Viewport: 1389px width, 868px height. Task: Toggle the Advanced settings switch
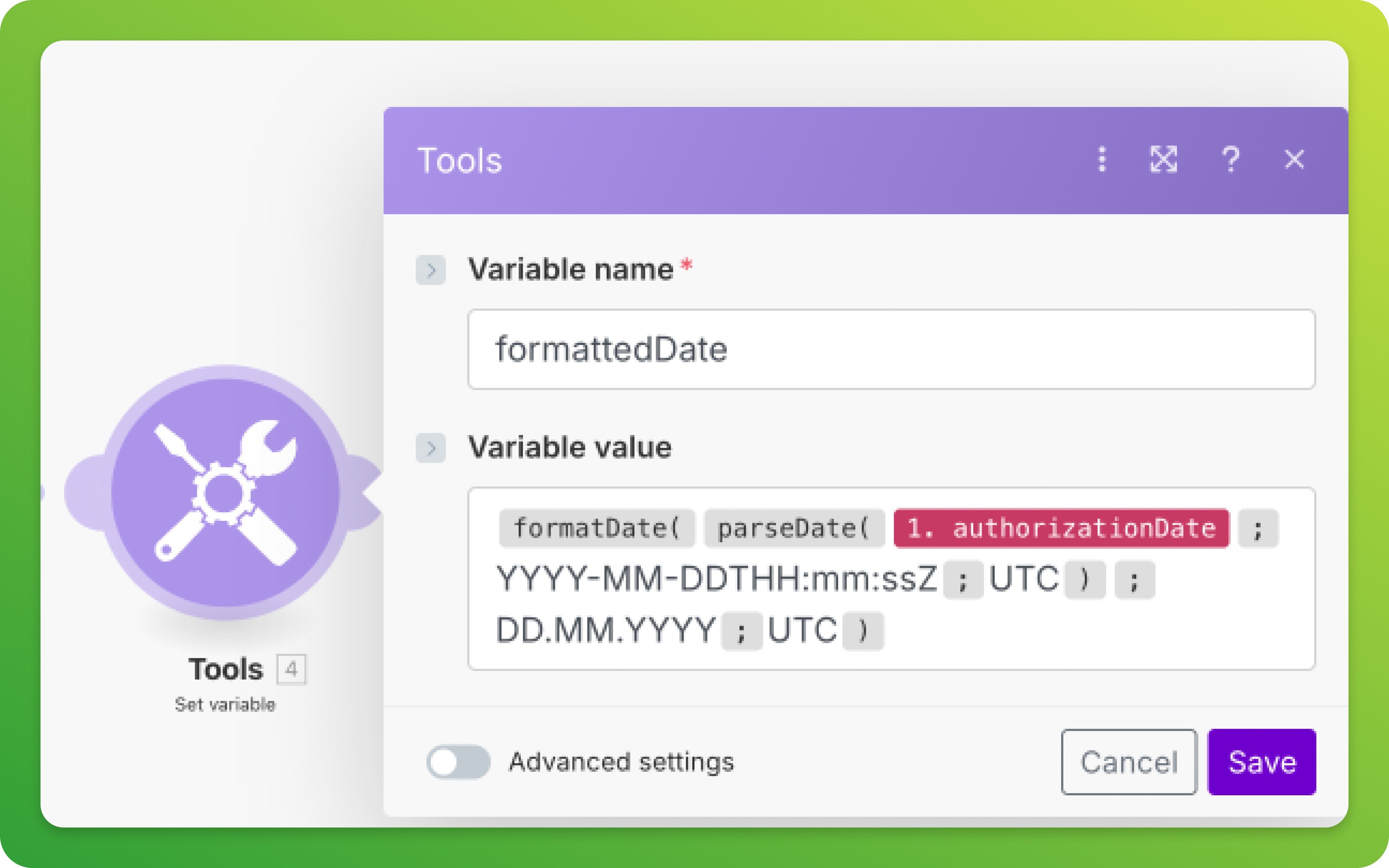click(458, 762)
